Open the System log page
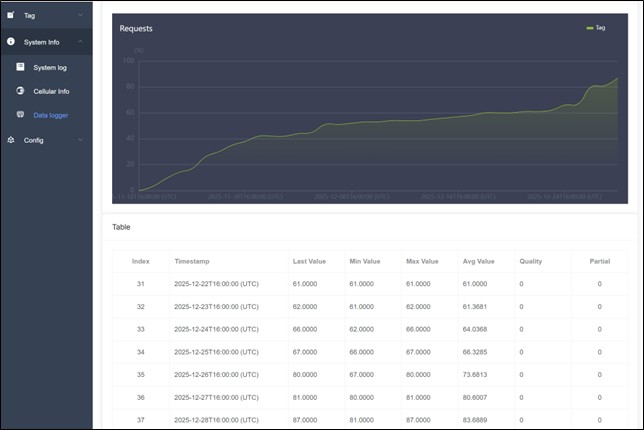This screenshot has height=430, width=644. (x=50, y=67)
